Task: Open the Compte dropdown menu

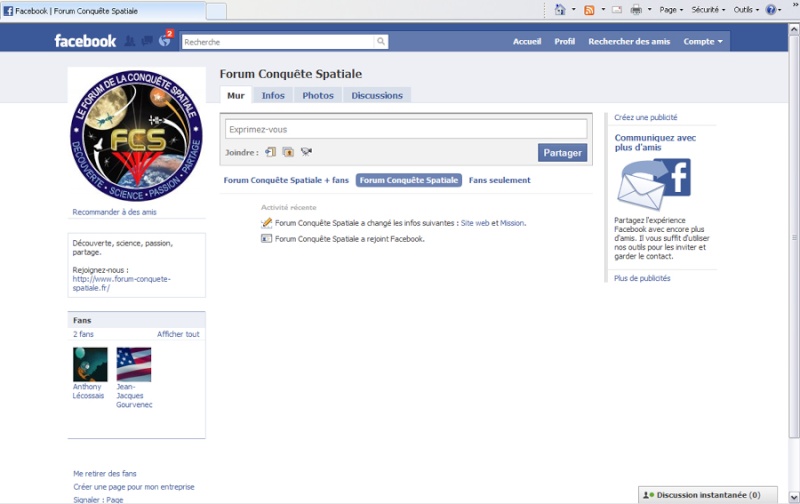Action: 703,41
